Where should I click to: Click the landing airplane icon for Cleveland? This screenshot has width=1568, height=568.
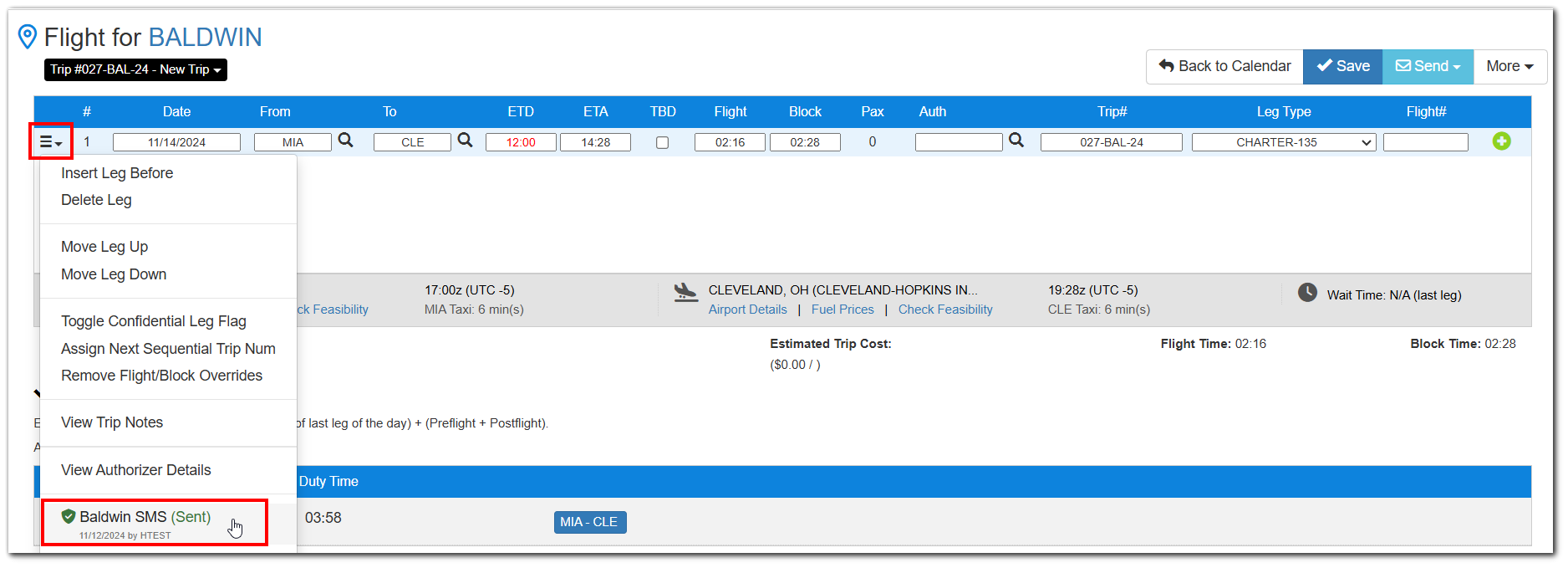tap(686, 292)
